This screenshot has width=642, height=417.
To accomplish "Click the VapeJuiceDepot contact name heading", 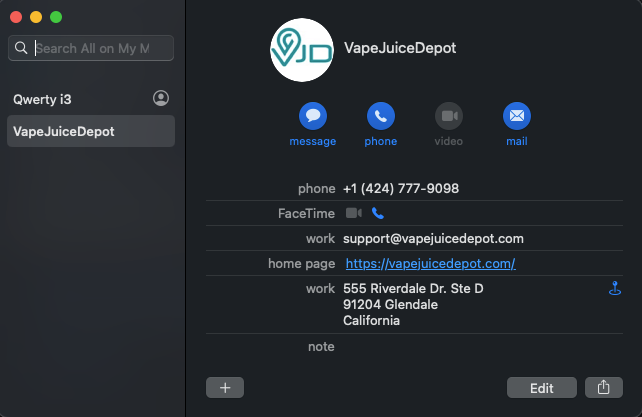I will click(400, 48).
